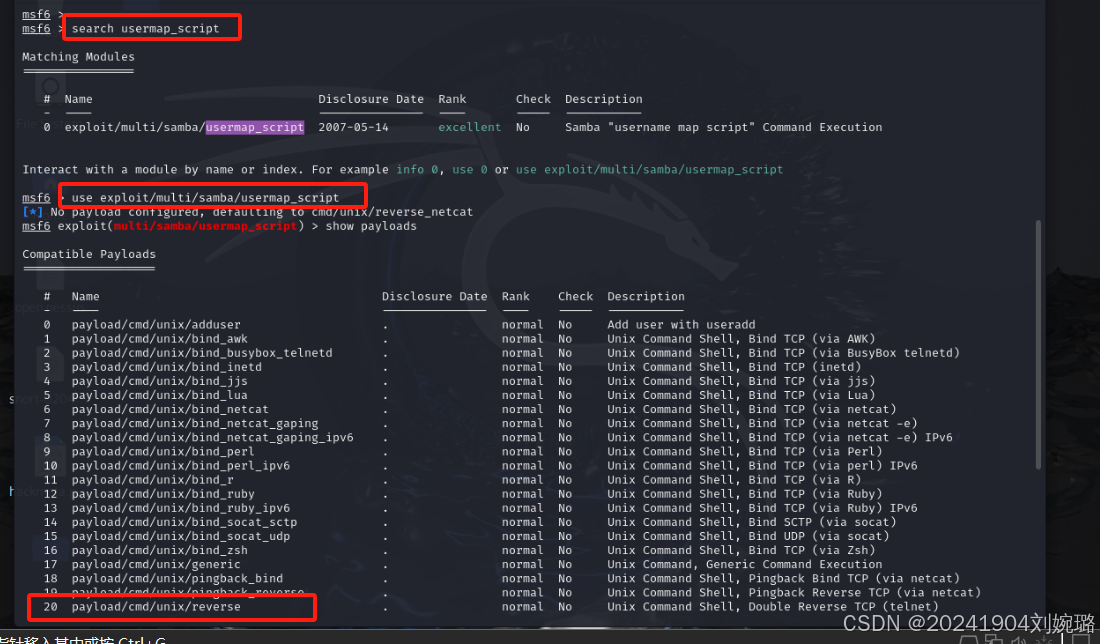The image size is (1100, 644).
Task: Click payload name "payload/cmd/unix/bind_netcat_gaping"
Action: [195, 423]
